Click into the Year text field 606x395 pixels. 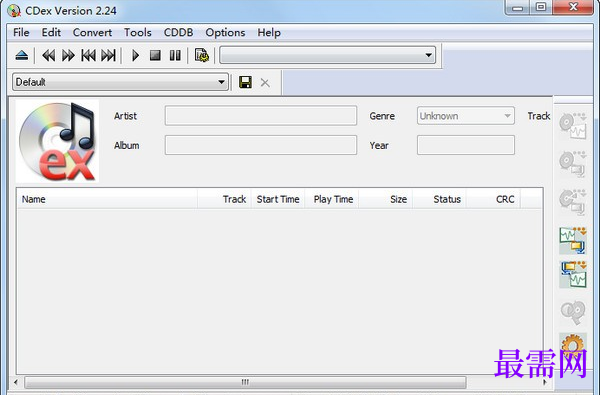pyautogui.click(x=466, y=145)
